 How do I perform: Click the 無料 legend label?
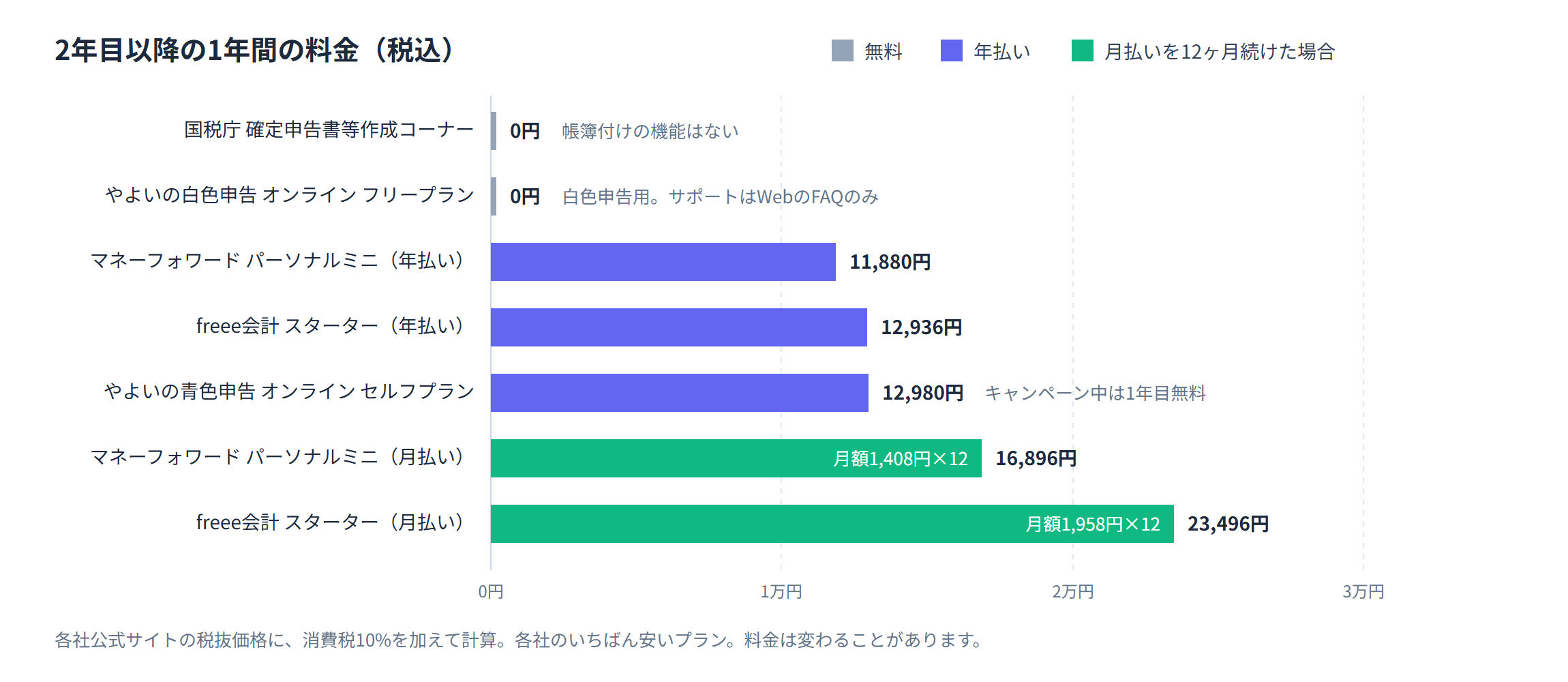tap(884, 51)
